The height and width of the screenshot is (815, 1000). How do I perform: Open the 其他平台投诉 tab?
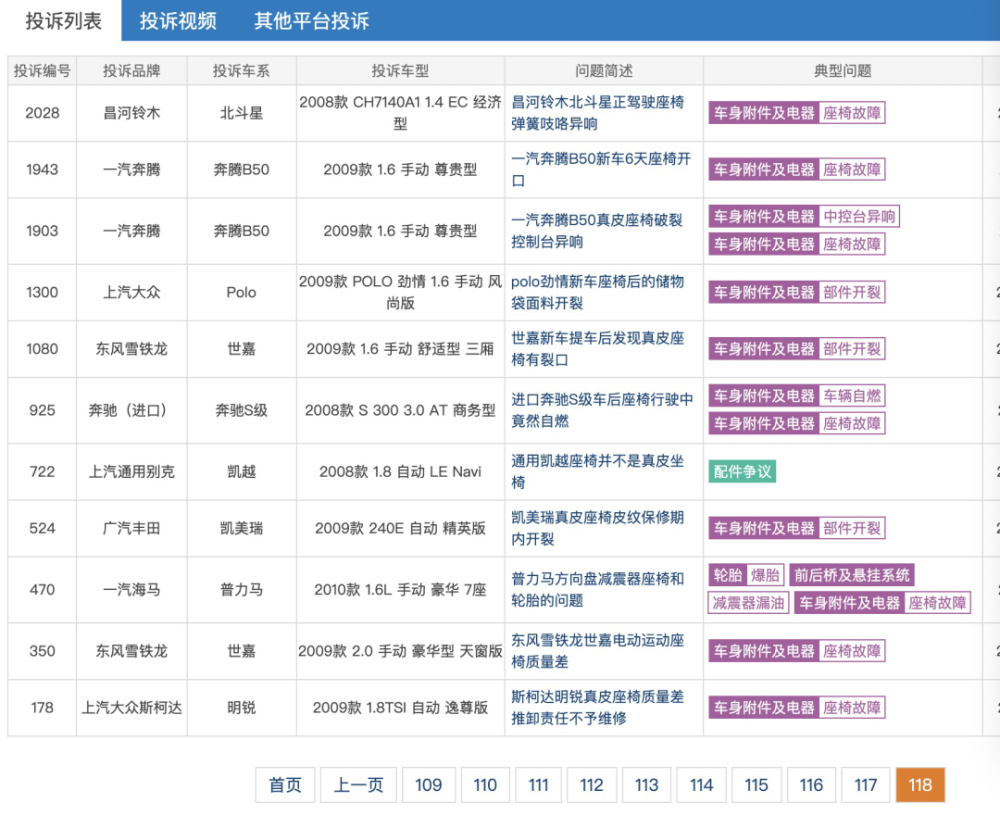[311, 21]
